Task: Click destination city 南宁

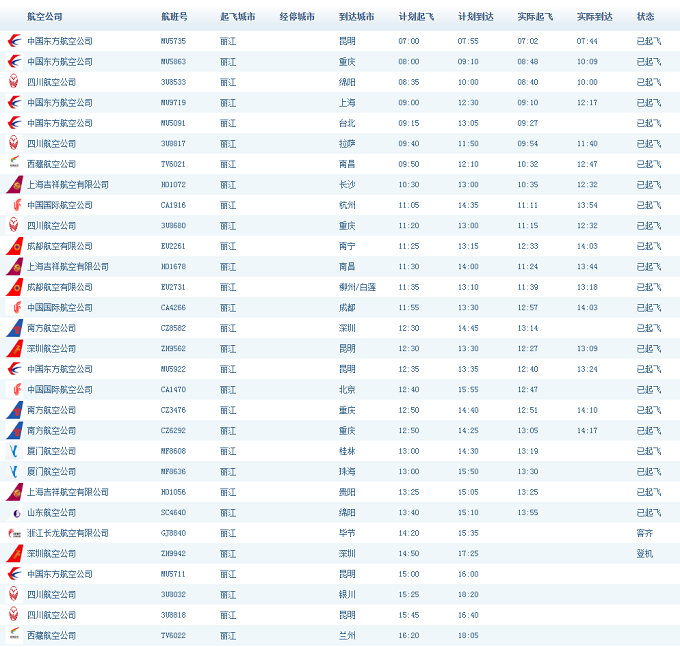Action: 347,246
